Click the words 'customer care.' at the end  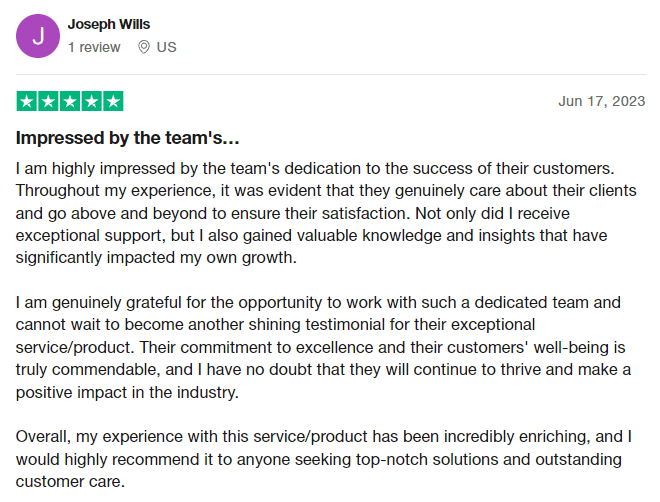pos(70,481)
